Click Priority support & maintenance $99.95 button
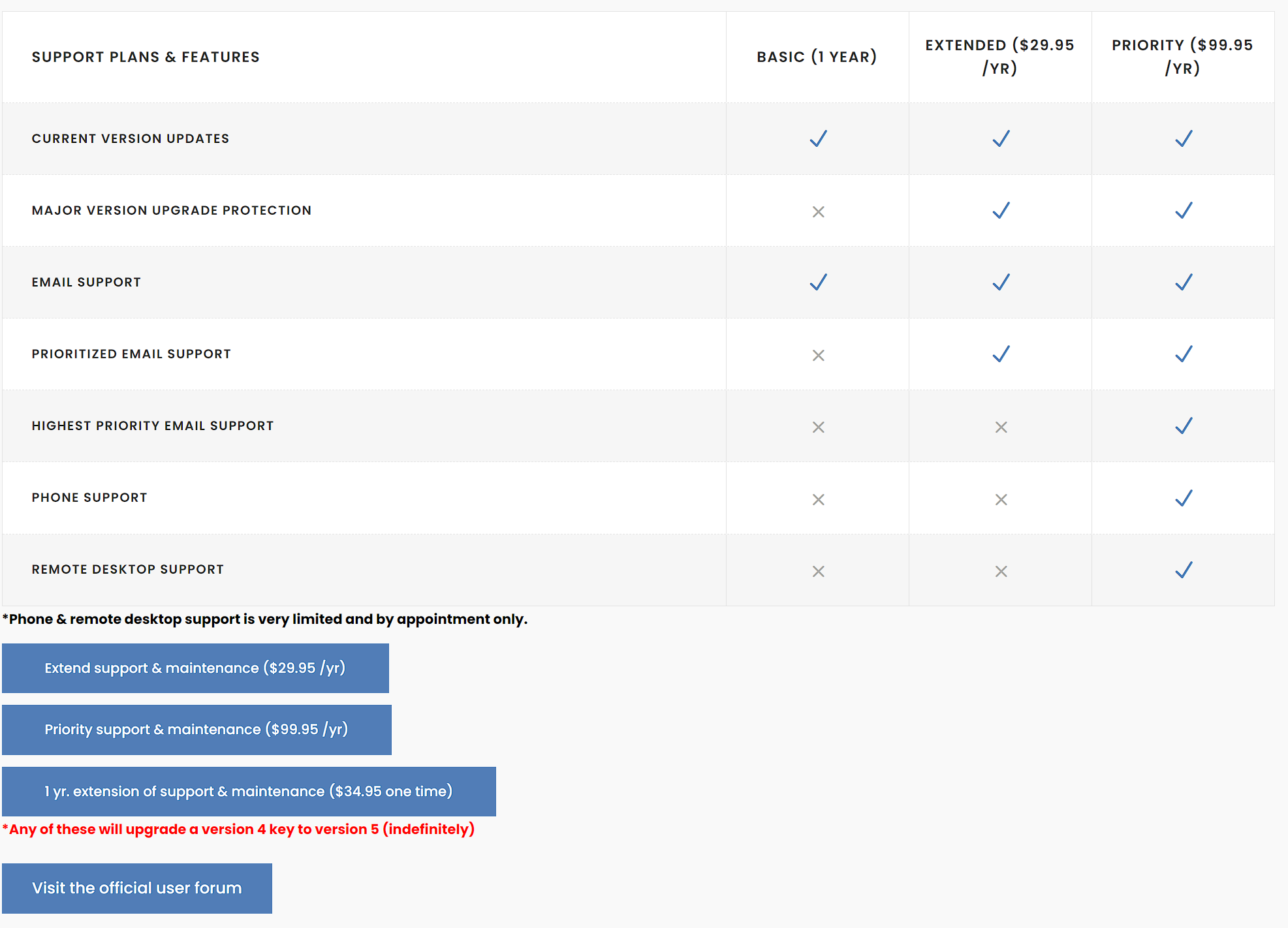The width and height of the screenshot is (1288, 928). click(196, 729)
